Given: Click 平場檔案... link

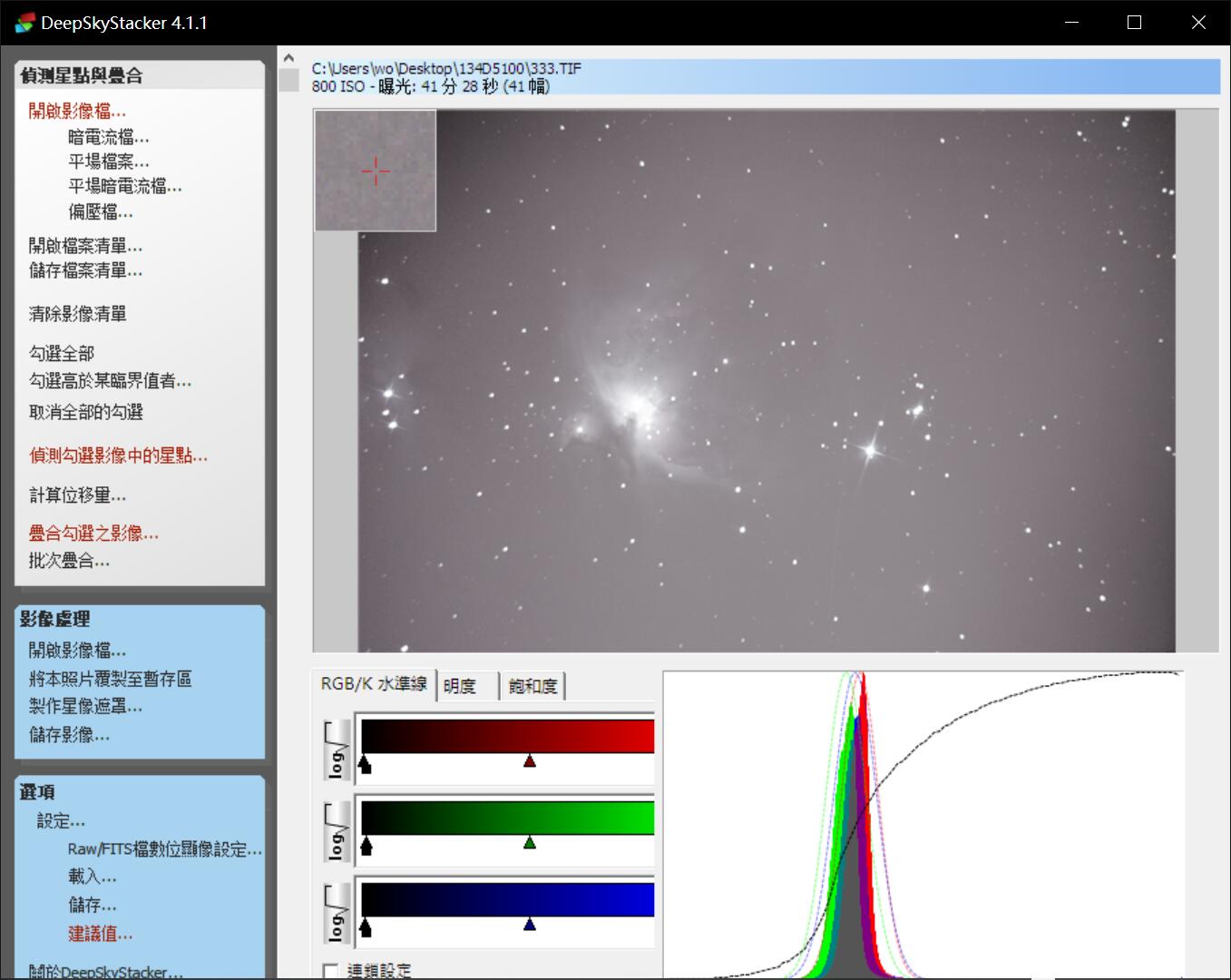Looking at the screenshot, I should [x=109, y=162].
